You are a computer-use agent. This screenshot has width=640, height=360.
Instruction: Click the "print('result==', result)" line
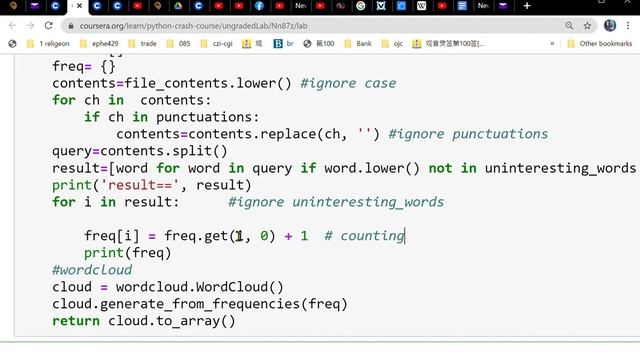coord(151,185)
